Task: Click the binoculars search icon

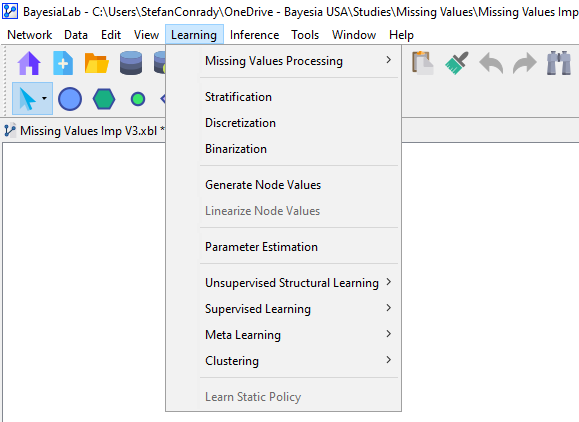Action: 559,64
